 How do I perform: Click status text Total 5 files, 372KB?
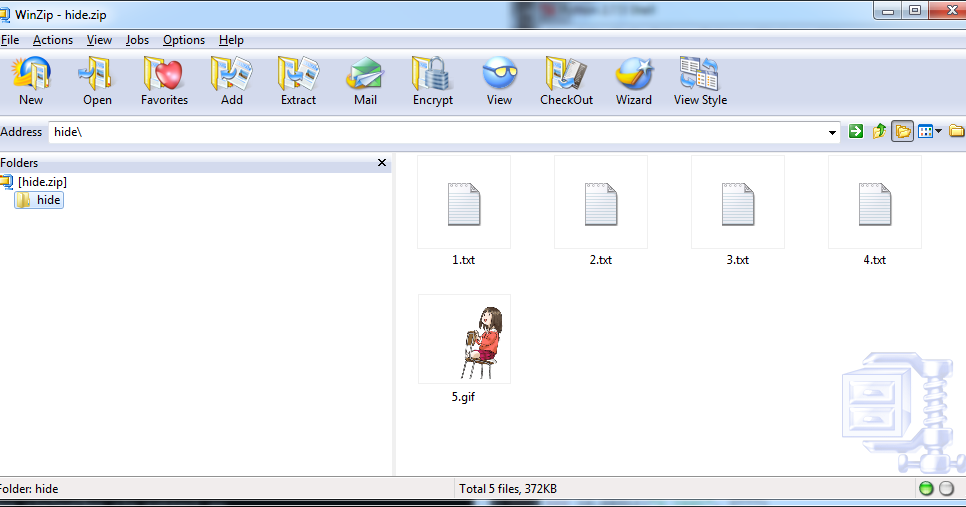click(x=508, y=489)
